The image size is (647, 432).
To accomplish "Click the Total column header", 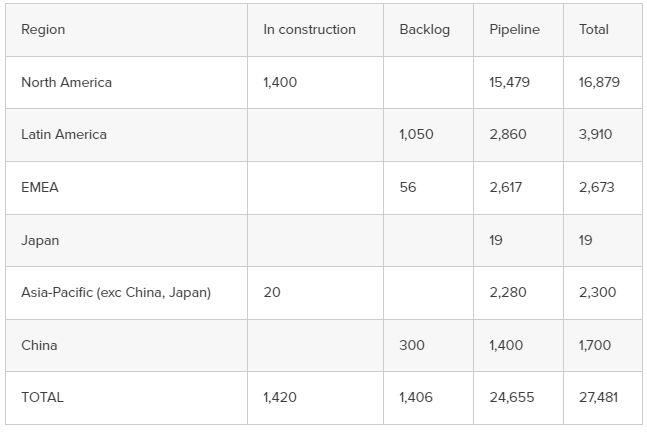I will coord(594,30).
